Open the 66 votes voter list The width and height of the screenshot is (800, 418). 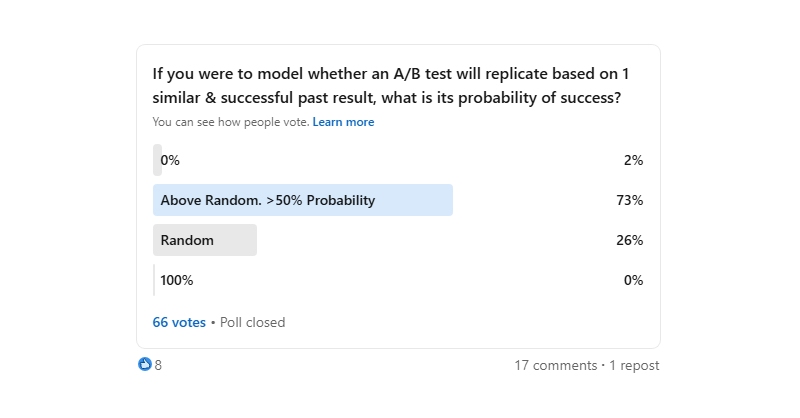pyautogui.click(x=179, y=322)
